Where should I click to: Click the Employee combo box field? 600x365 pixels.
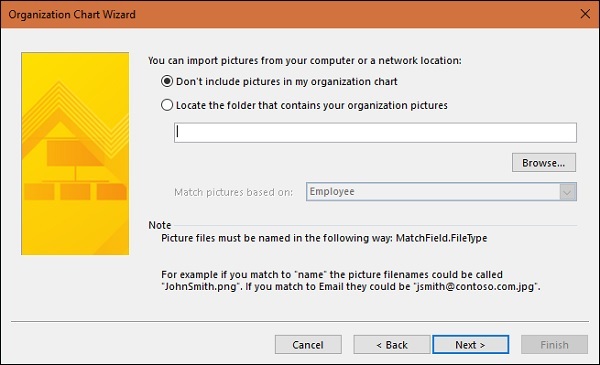point(441,192)
